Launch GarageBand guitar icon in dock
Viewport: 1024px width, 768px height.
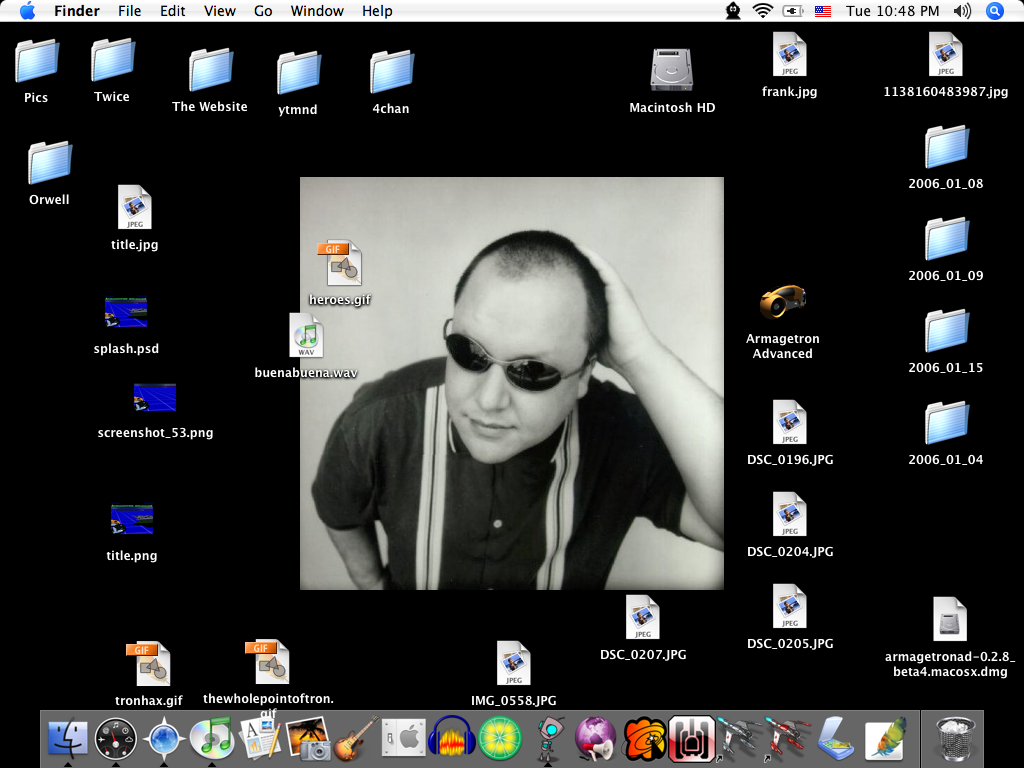(356, 739)
